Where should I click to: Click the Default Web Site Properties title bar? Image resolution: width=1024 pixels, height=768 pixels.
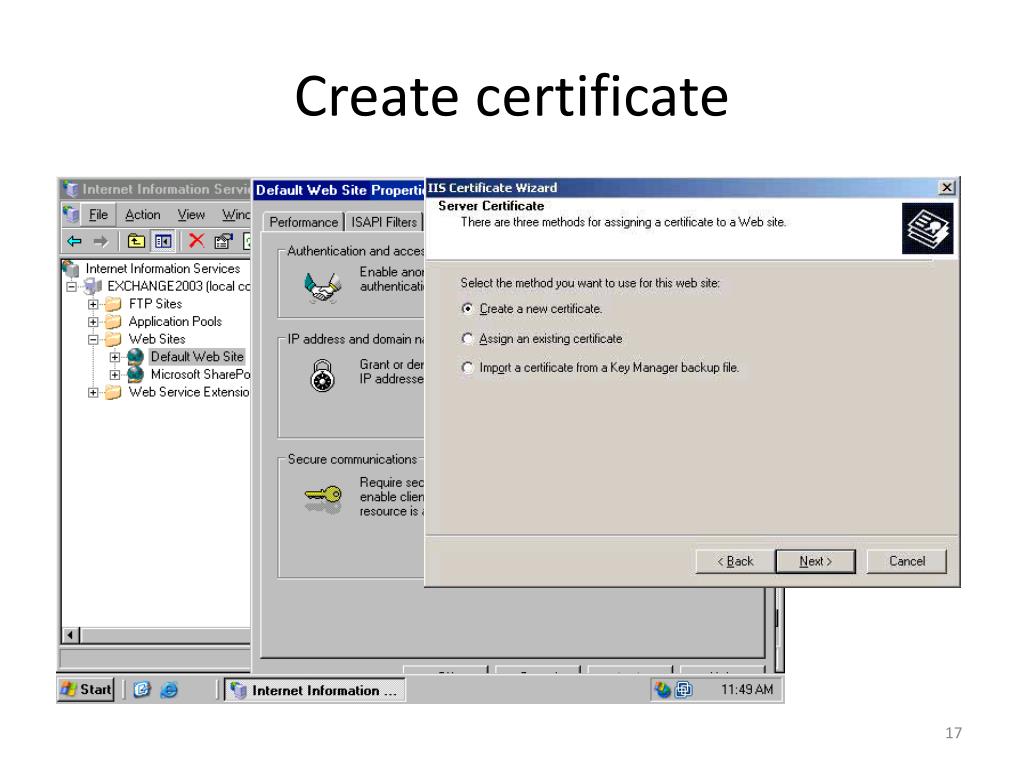(x=340, y=190)
